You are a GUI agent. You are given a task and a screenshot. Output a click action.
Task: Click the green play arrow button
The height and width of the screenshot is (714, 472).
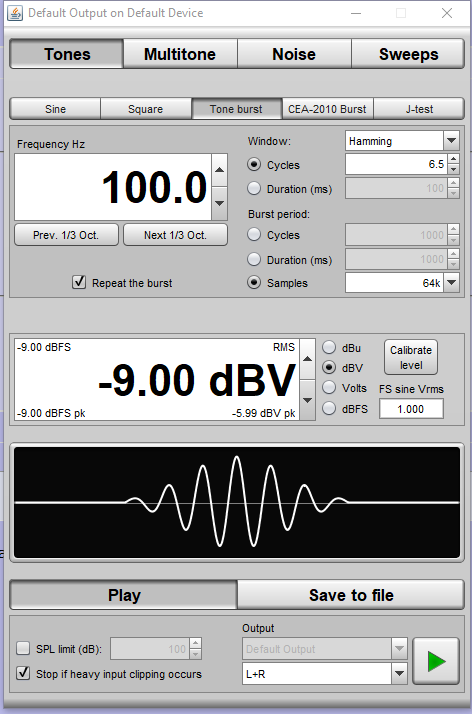point(436,661)
